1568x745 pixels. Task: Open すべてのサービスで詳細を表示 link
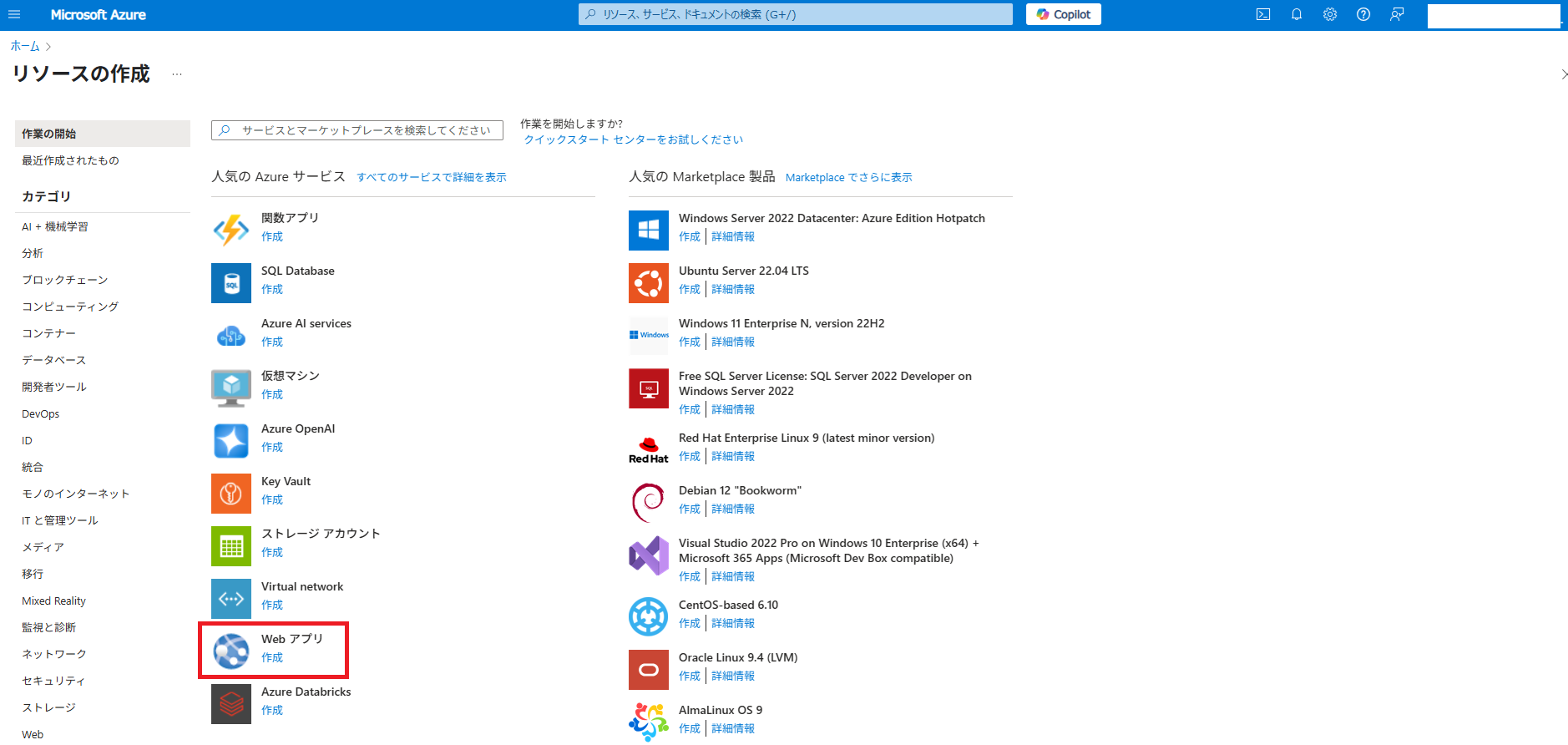pyautogui.click(x=431, y=177)
